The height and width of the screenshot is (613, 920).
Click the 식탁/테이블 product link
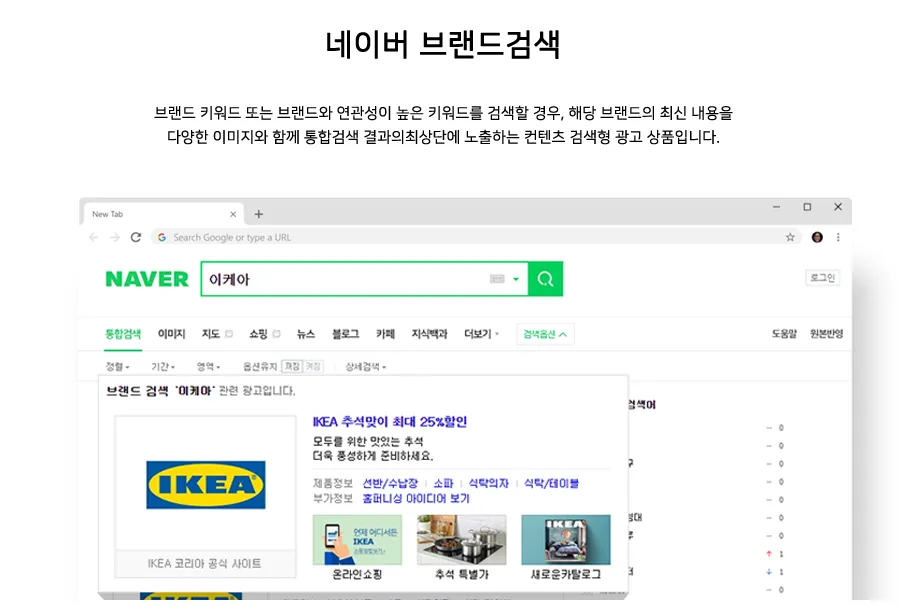click(551, 483)
